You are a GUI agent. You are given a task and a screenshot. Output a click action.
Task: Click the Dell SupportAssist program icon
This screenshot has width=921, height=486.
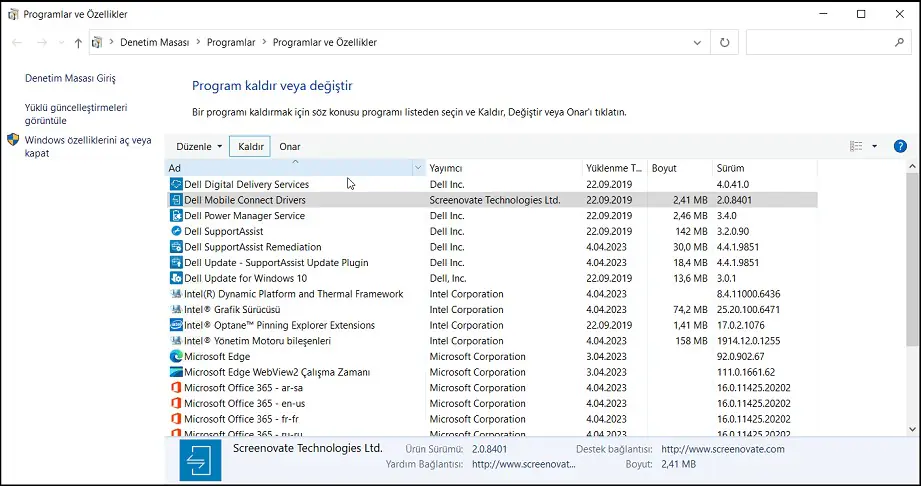pos(176,231)
